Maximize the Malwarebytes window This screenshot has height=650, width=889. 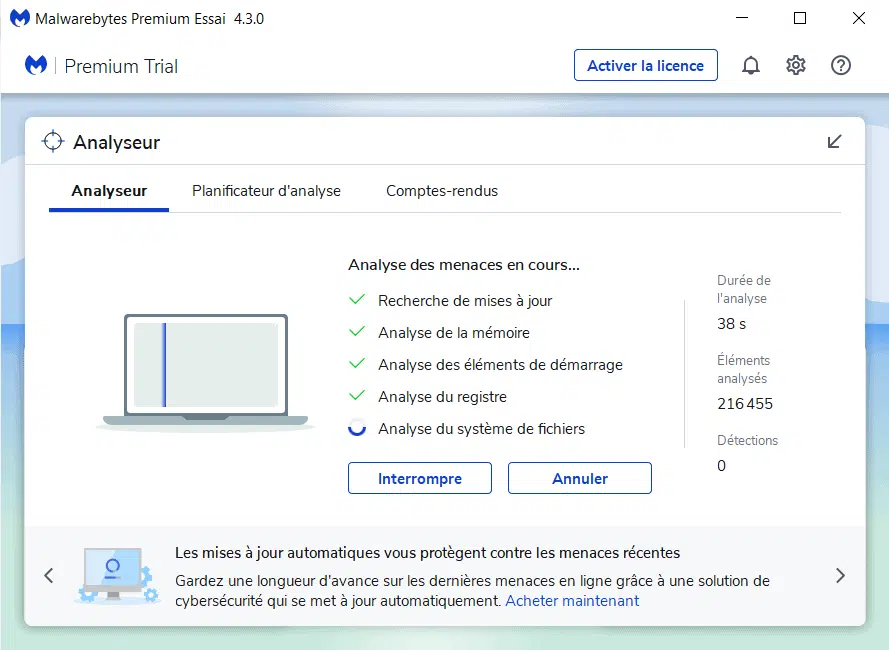tap(800, 18)
